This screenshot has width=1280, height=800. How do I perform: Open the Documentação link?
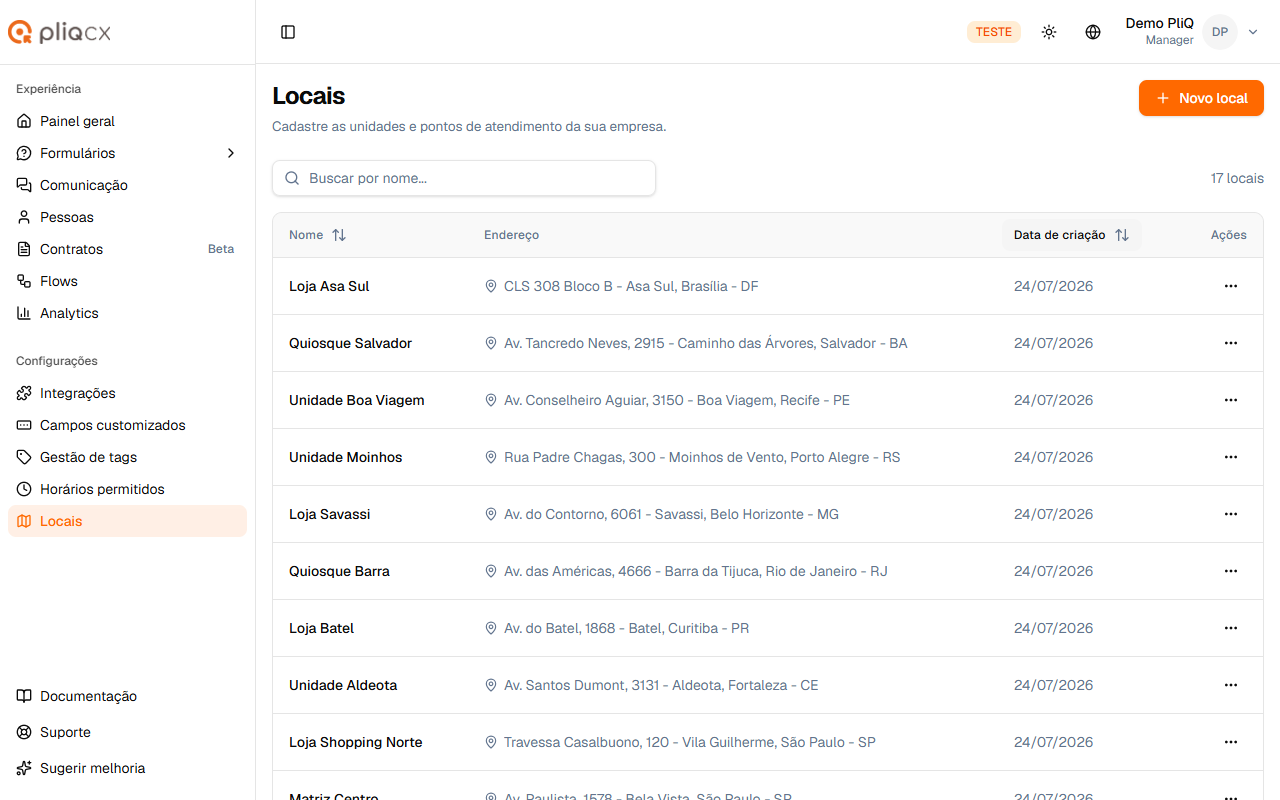[127, 696]
